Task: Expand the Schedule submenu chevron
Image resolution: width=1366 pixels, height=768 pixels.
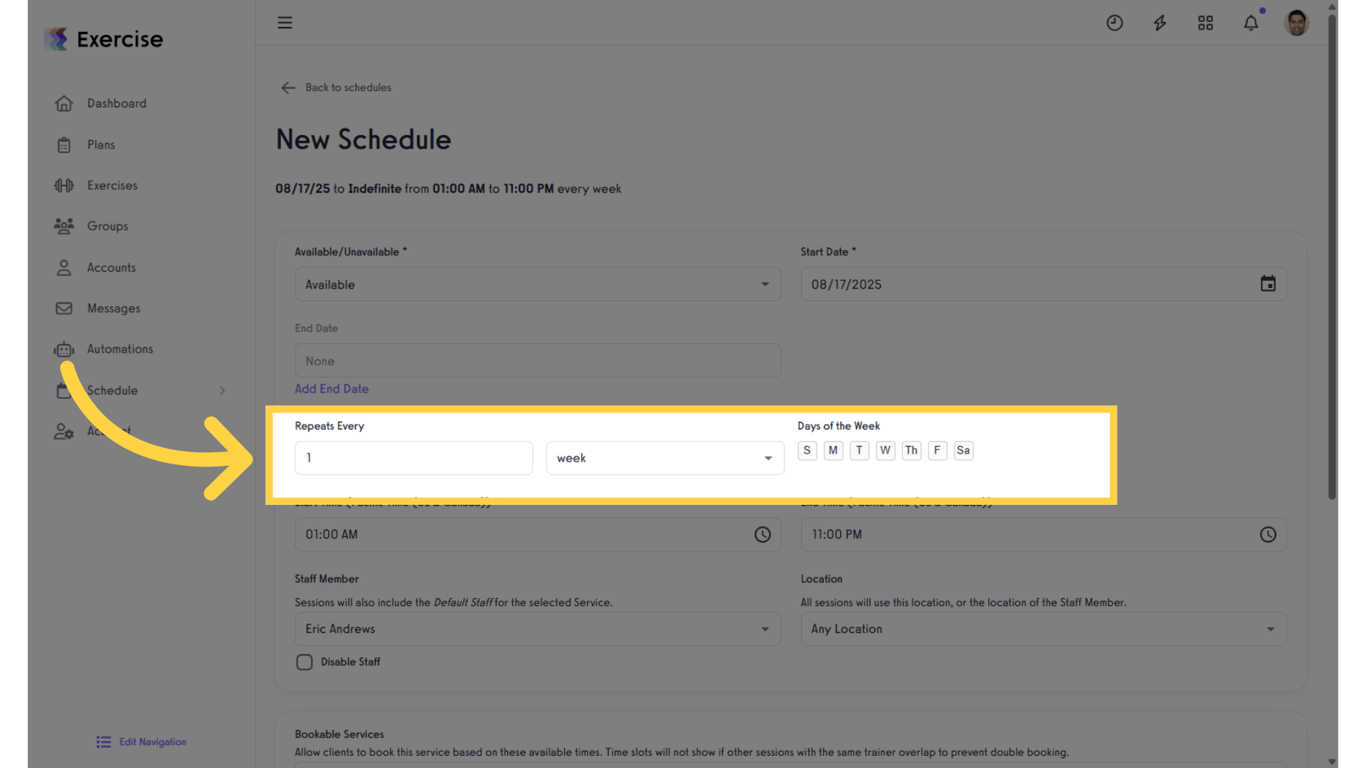Action: click(222, 390)
